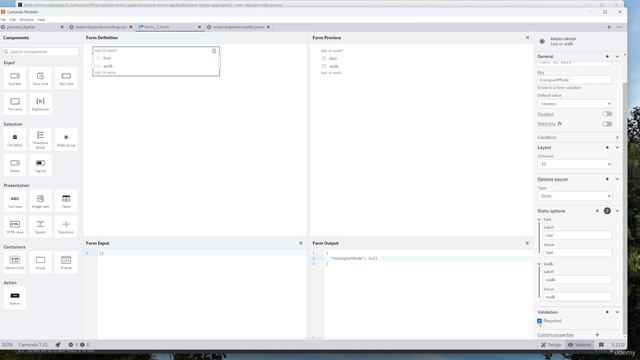The height and width of the screenshot is (360, 640).
Task: Toggle the Disabled switch
Action: coord(607,114)
